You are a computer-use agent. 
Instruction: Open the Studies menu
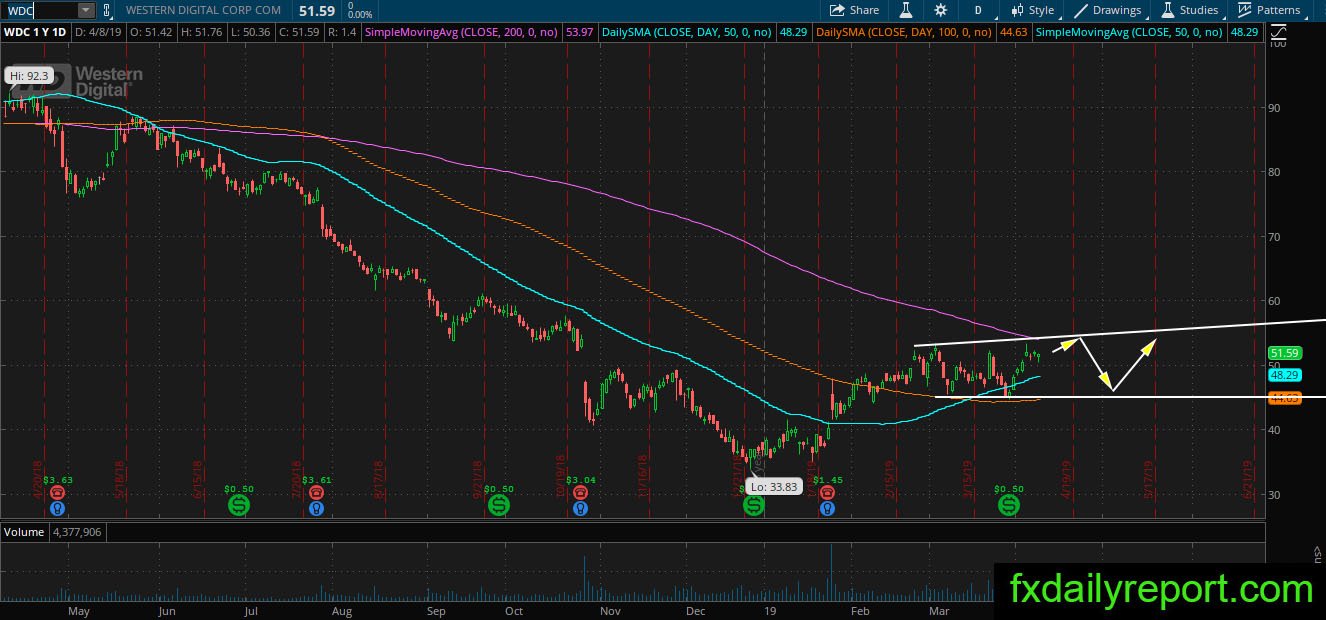tap(1189, 10)
